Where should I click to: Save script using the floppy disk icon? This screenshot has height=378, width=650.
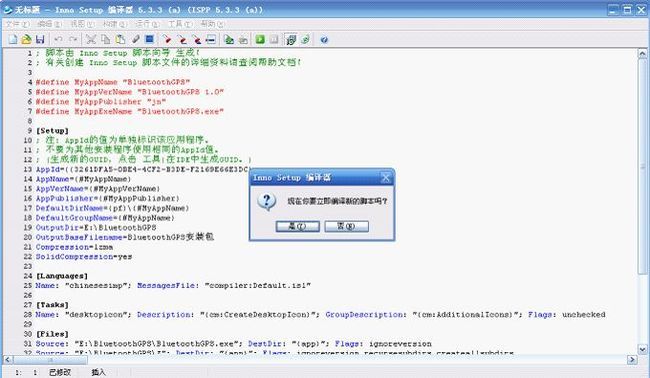coord(40,40)
